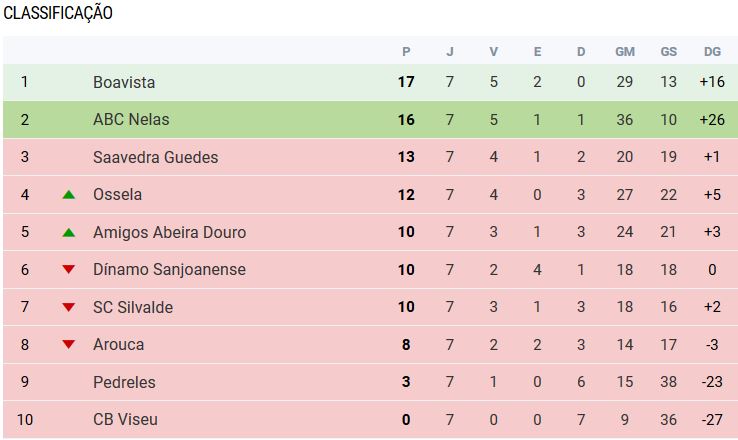This screenshot has height=440, width=738.
Task: Select the CB Viseu team name
Action: 125,420
